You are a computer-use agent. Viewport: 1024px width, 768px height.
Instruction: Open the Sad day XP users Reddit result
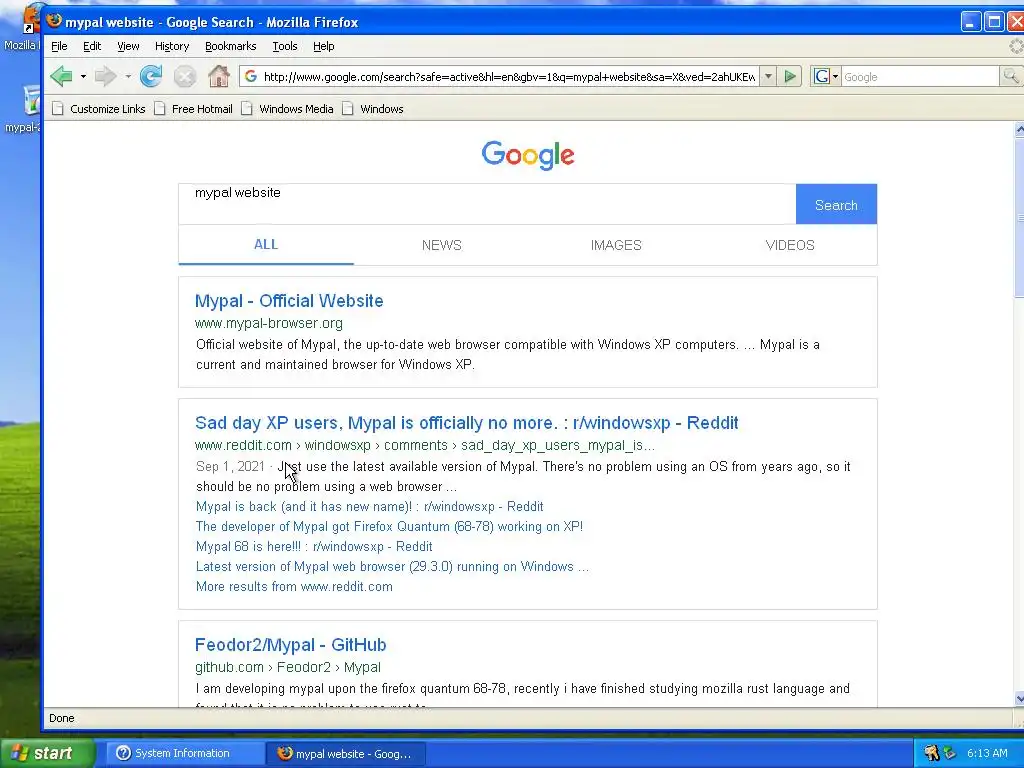click(x=466, y=423)
